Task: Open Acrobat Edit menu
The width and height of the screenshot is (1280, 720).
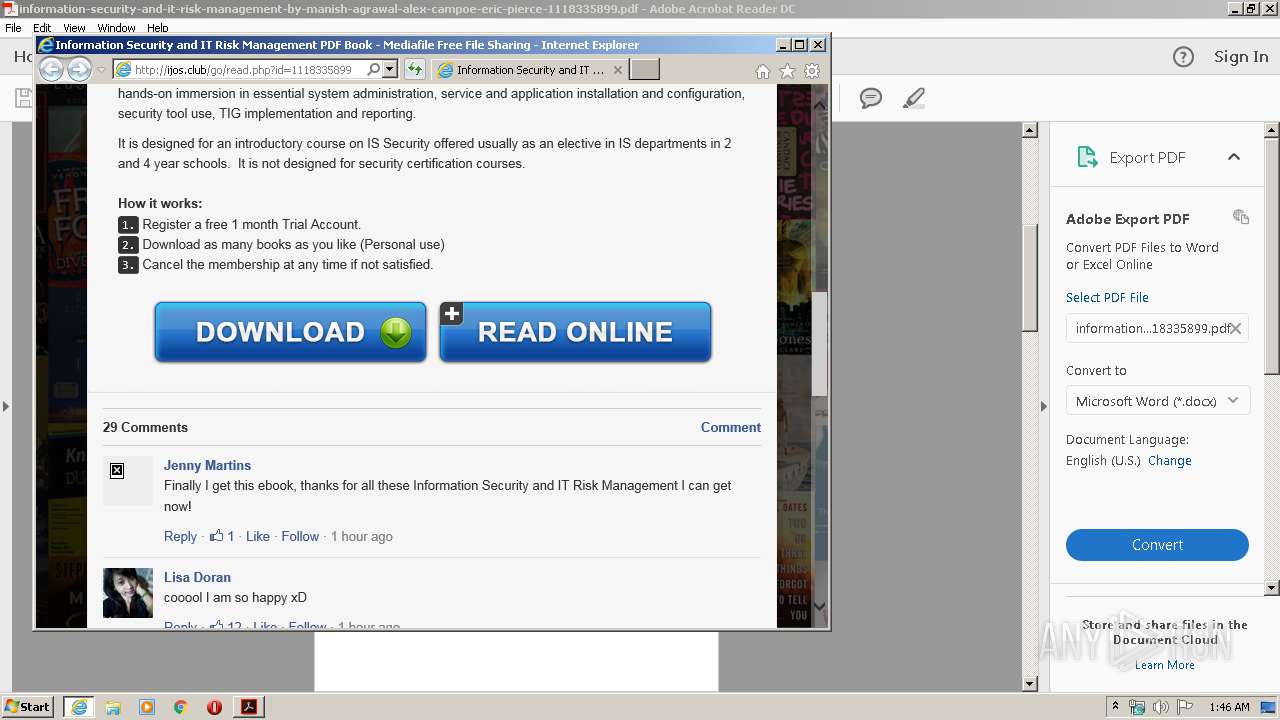Action: [x=42, y=28]
